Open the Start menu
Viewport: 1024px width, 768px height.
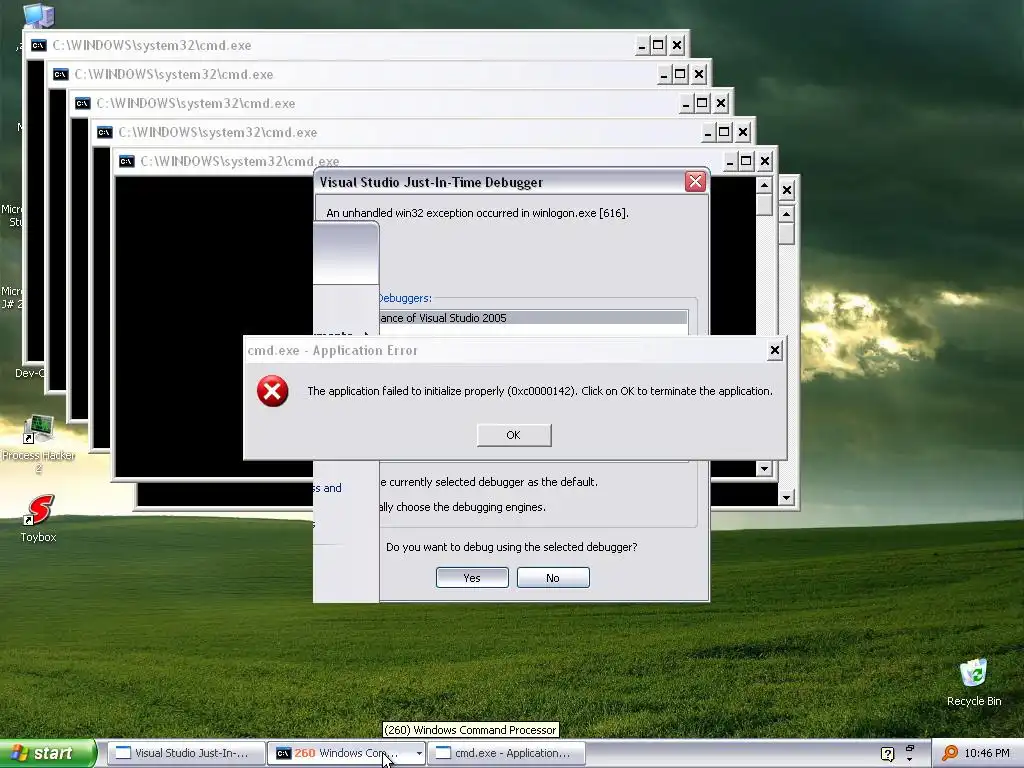pos(48,753)
